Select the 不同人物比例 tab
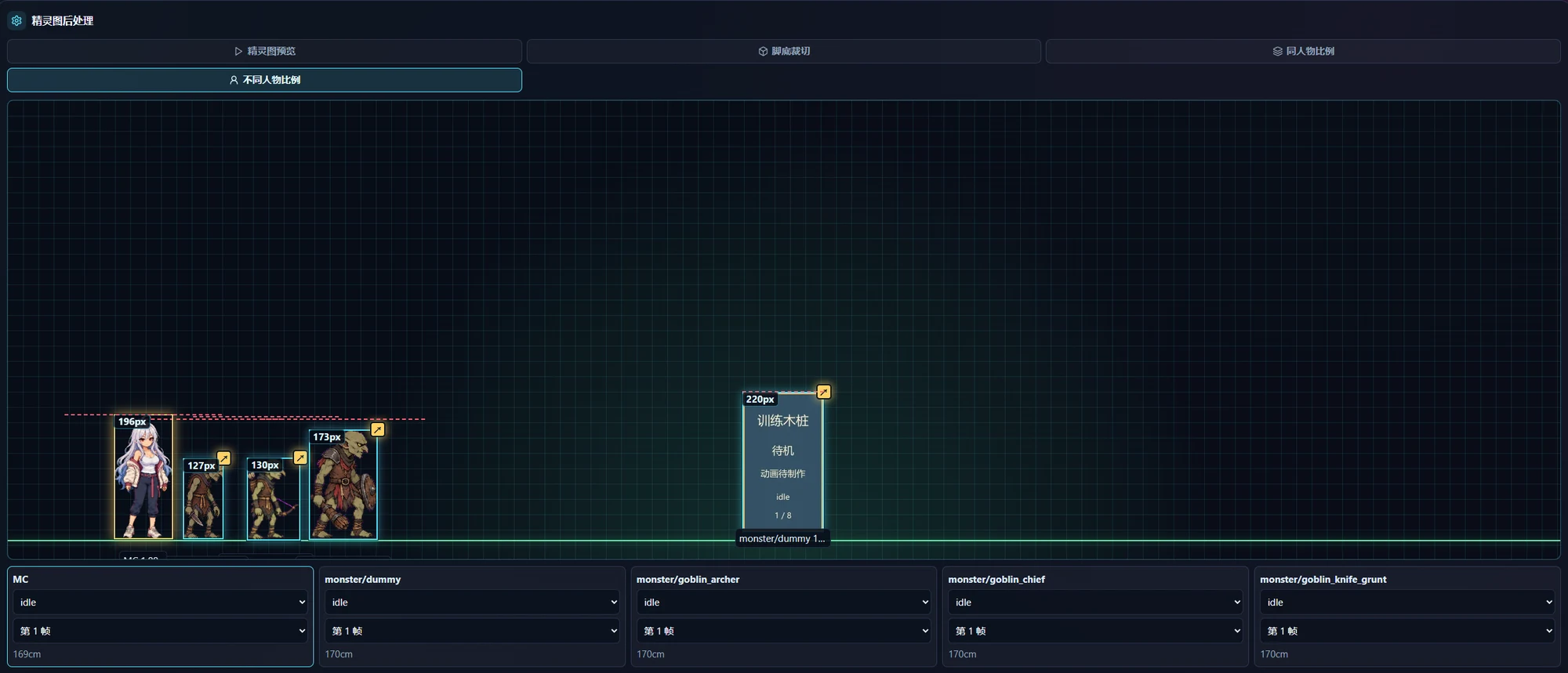This screenshot has height=673, width=1568. tap(264, 80)
